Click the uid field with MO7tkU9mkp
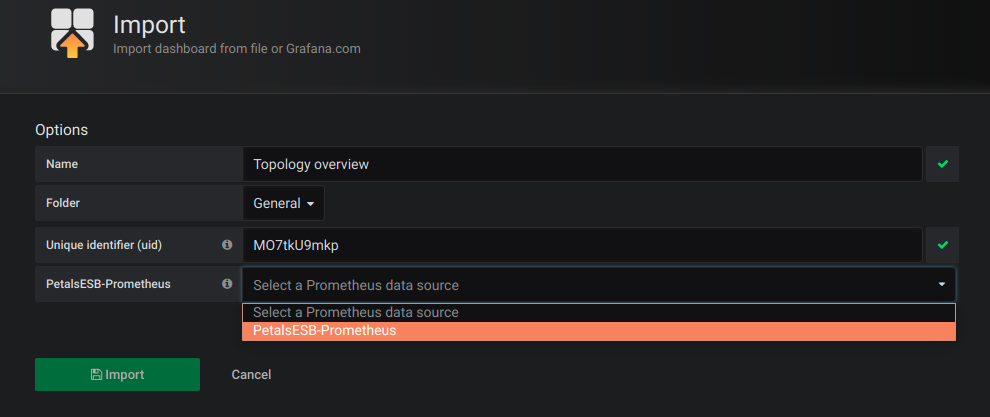The height and width of the screenshot is (417, 990). 582,244
